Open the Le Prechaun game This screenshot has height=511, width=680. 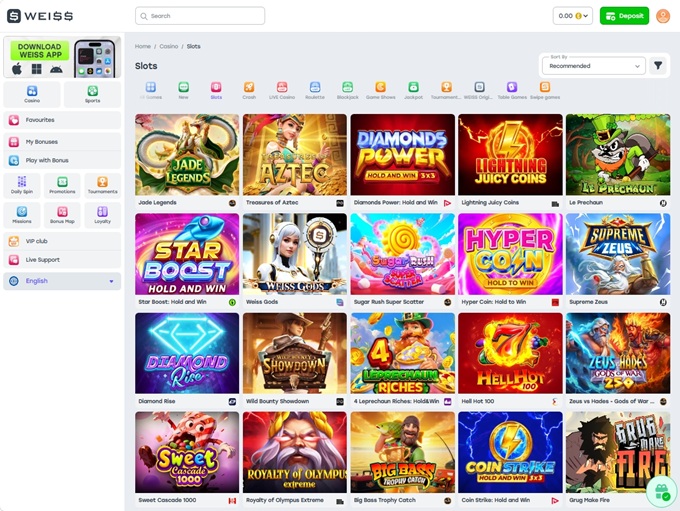tap(618, 155)
